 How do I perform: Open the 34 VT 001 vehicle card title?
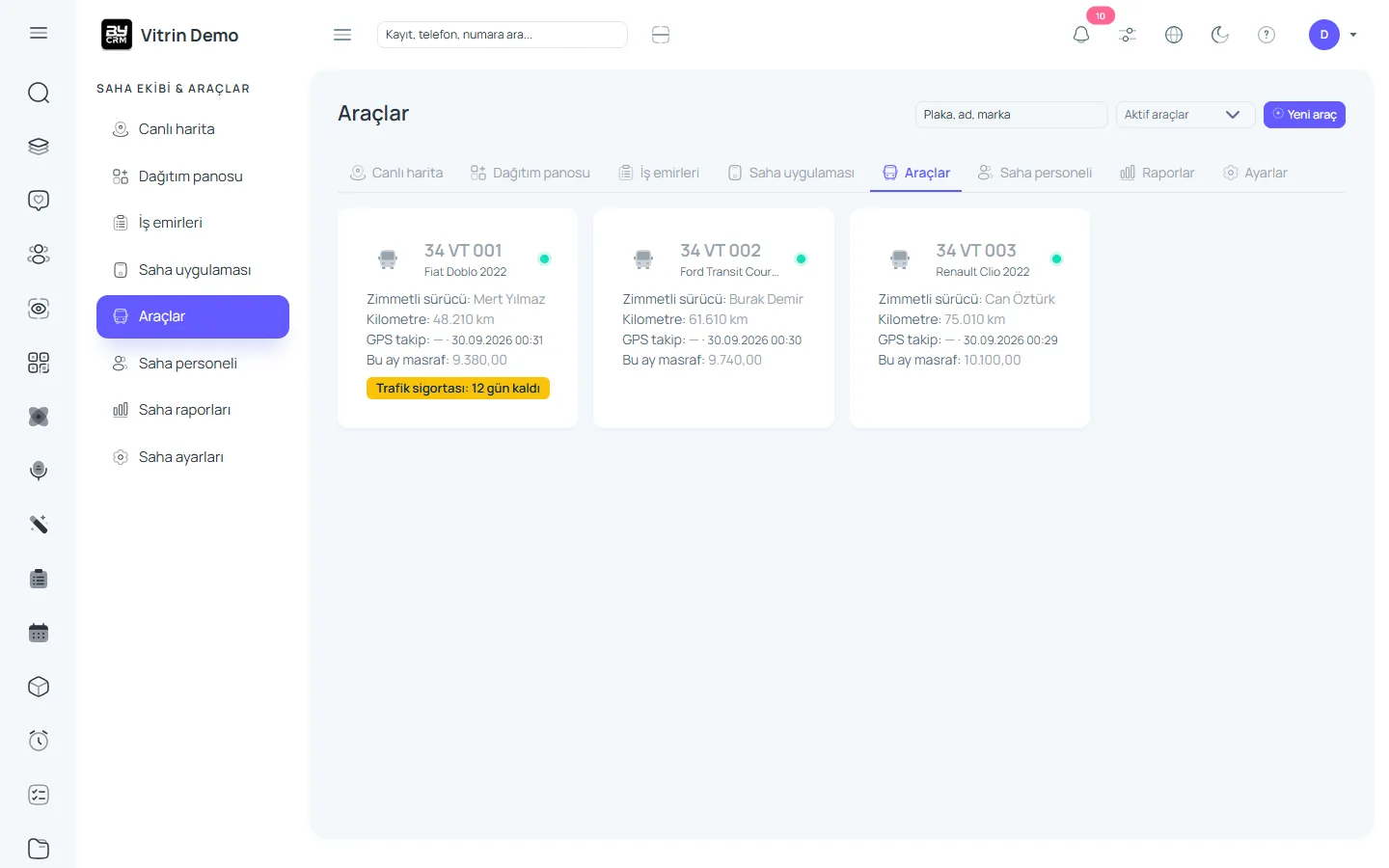pyautogui.click(x=463, y=251)
